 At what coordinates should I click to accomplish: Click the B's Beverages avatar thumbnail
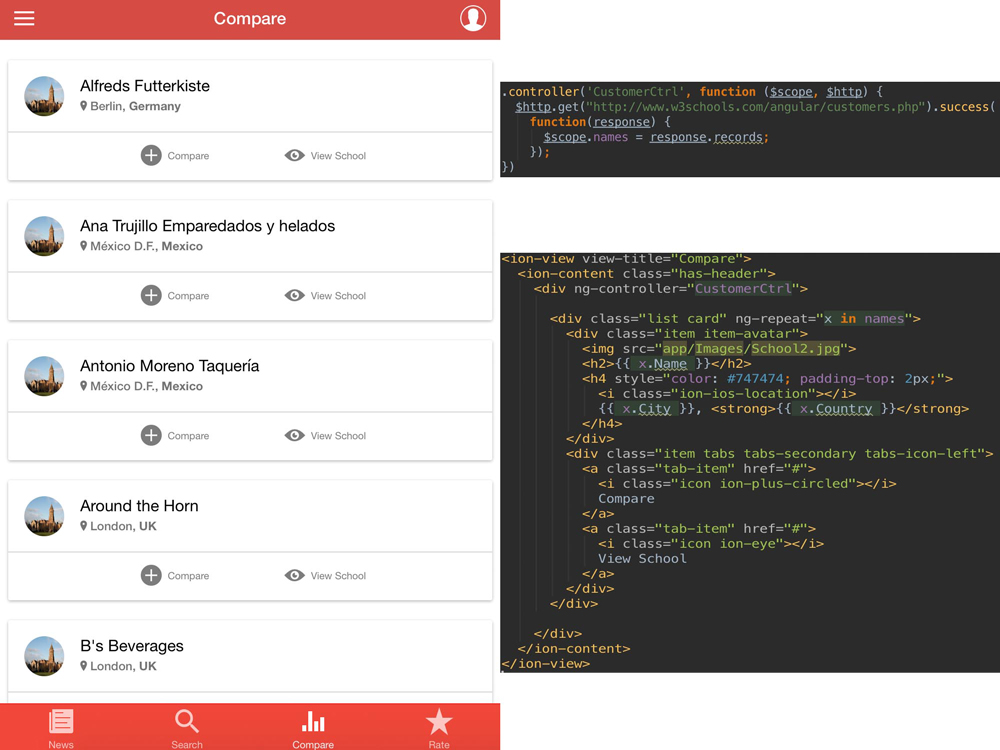pyautogui.click(x=44, y=656)
